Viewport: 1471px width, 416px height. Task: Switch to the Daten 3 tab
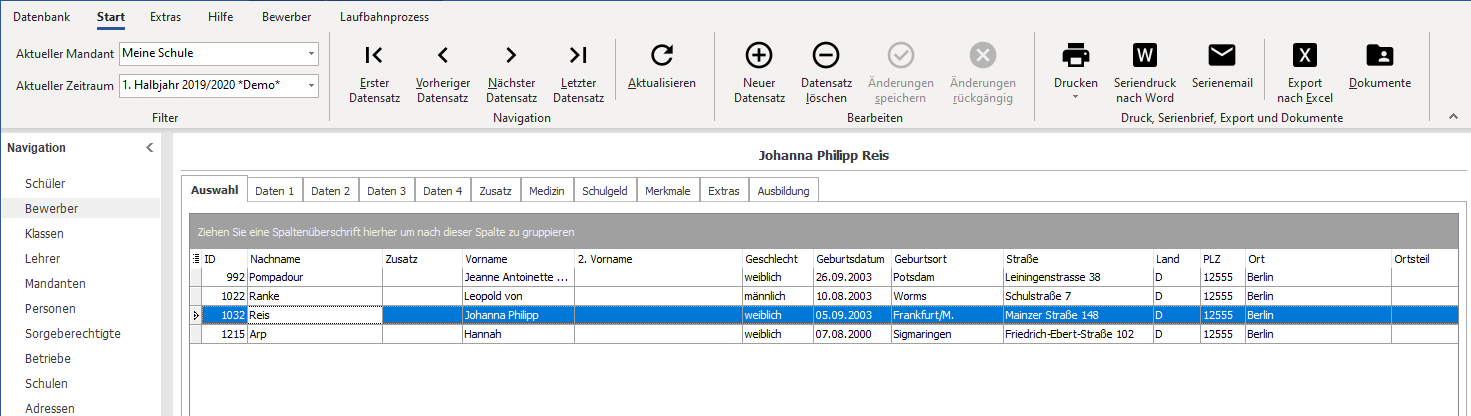[x=386, y=190]
